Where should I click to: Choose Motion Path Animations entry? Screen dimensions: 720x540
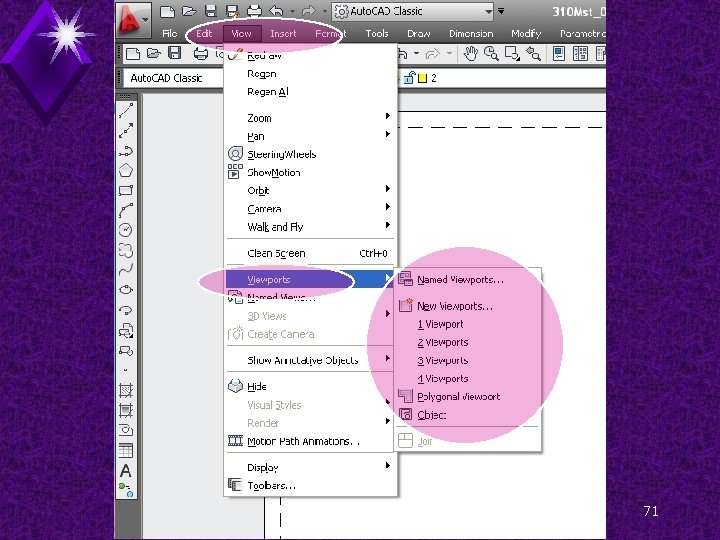(x=310, y=441)
